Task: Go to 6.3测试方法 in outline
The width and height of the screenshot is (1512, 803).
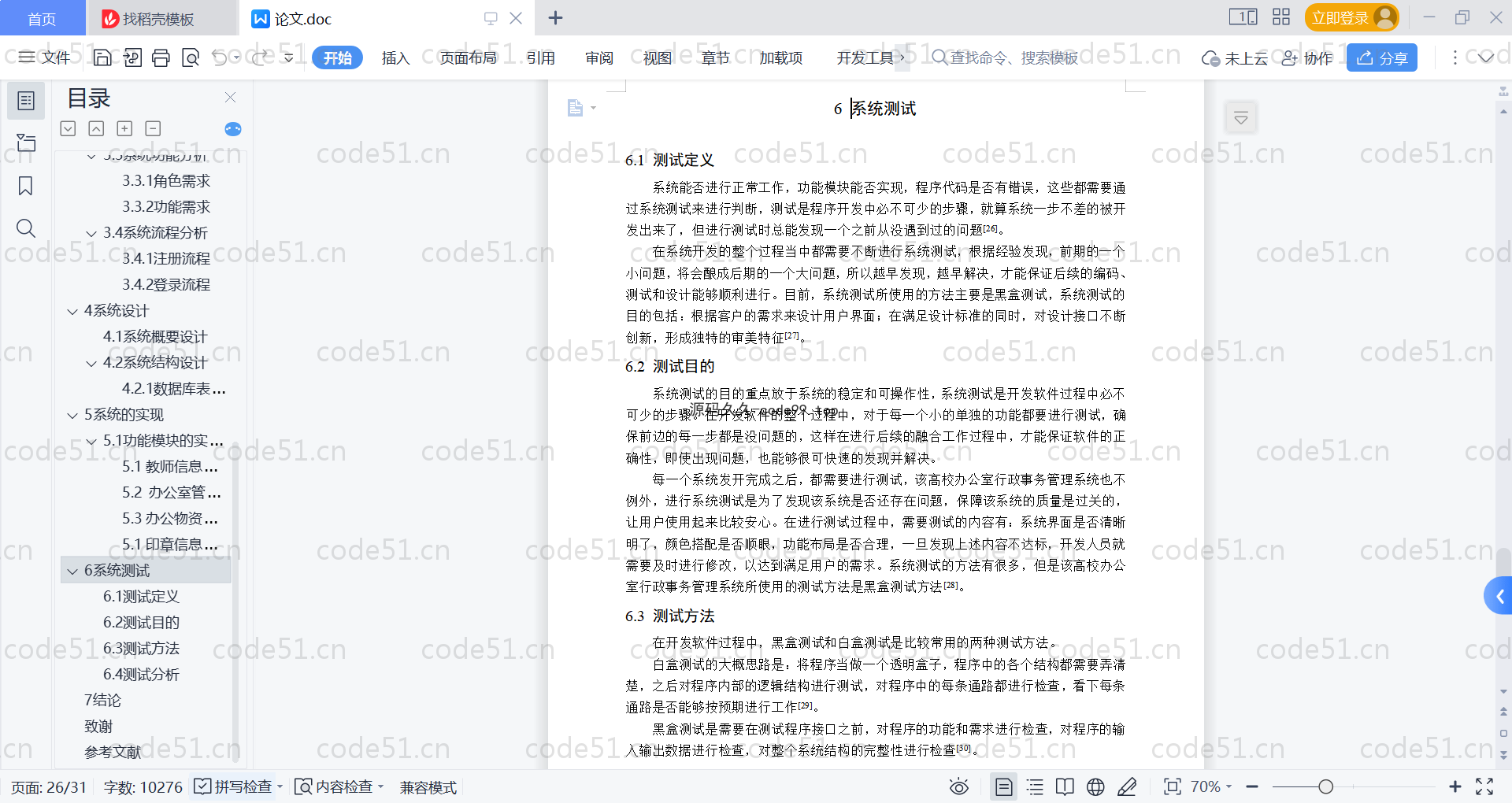Action: click(142, 649)
